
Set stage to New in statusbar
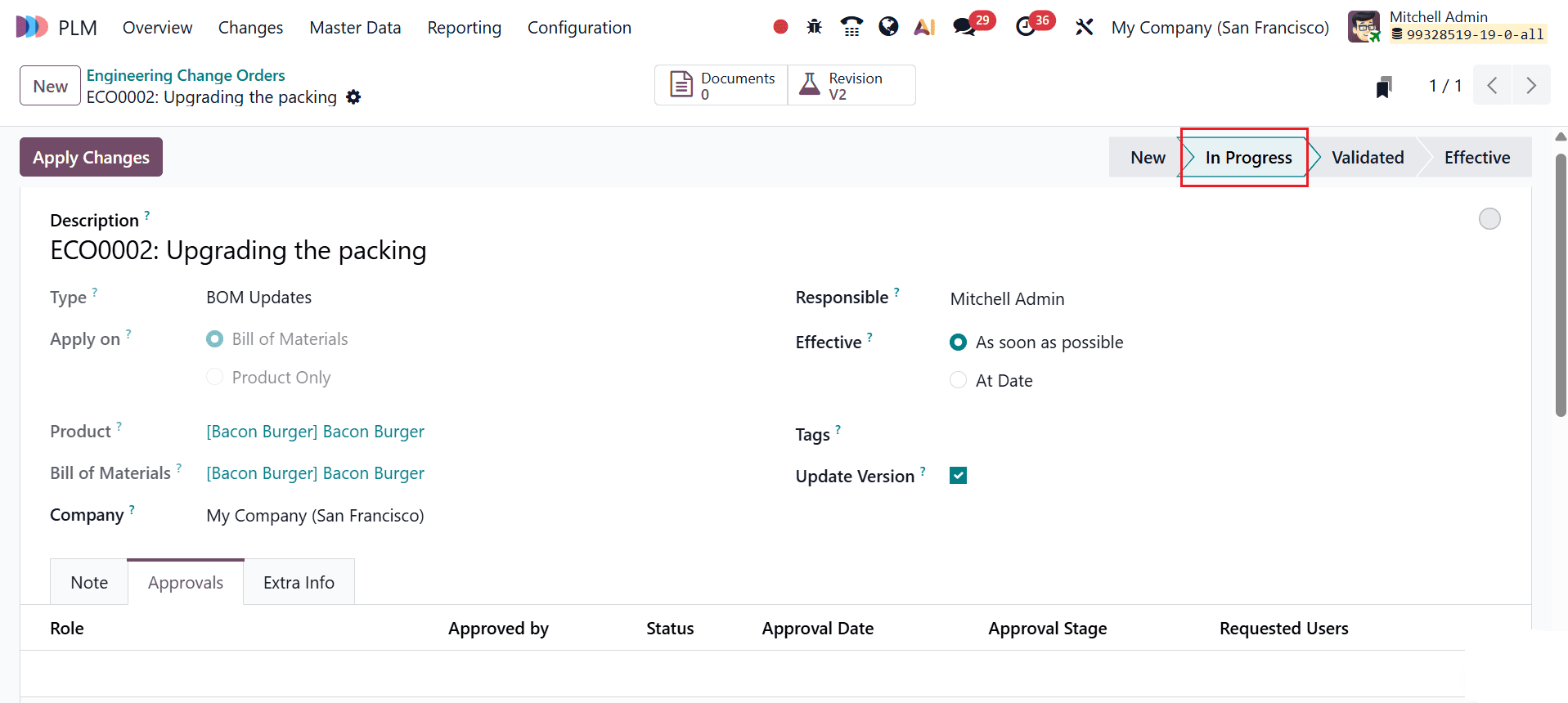1147,157
